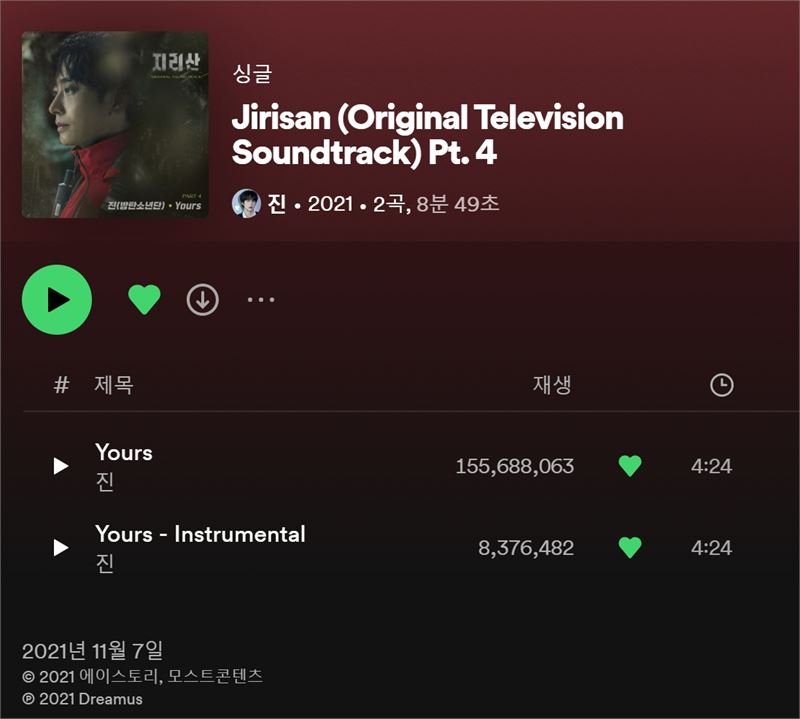Open the artist avatar next to 진
Screen dimensions: 800x719
pyautogui.click(x=246, y=203)
